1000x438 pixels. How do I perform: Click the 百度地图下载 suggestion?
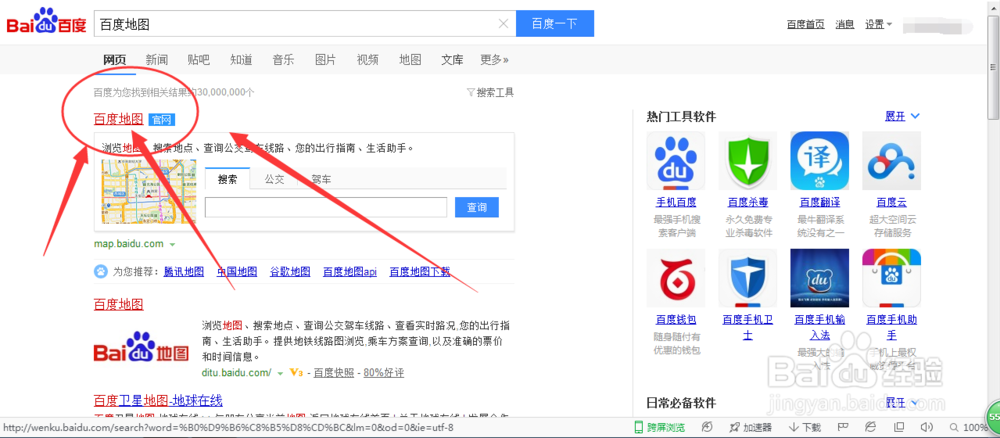pyautogui.click(x=420, y=272)
